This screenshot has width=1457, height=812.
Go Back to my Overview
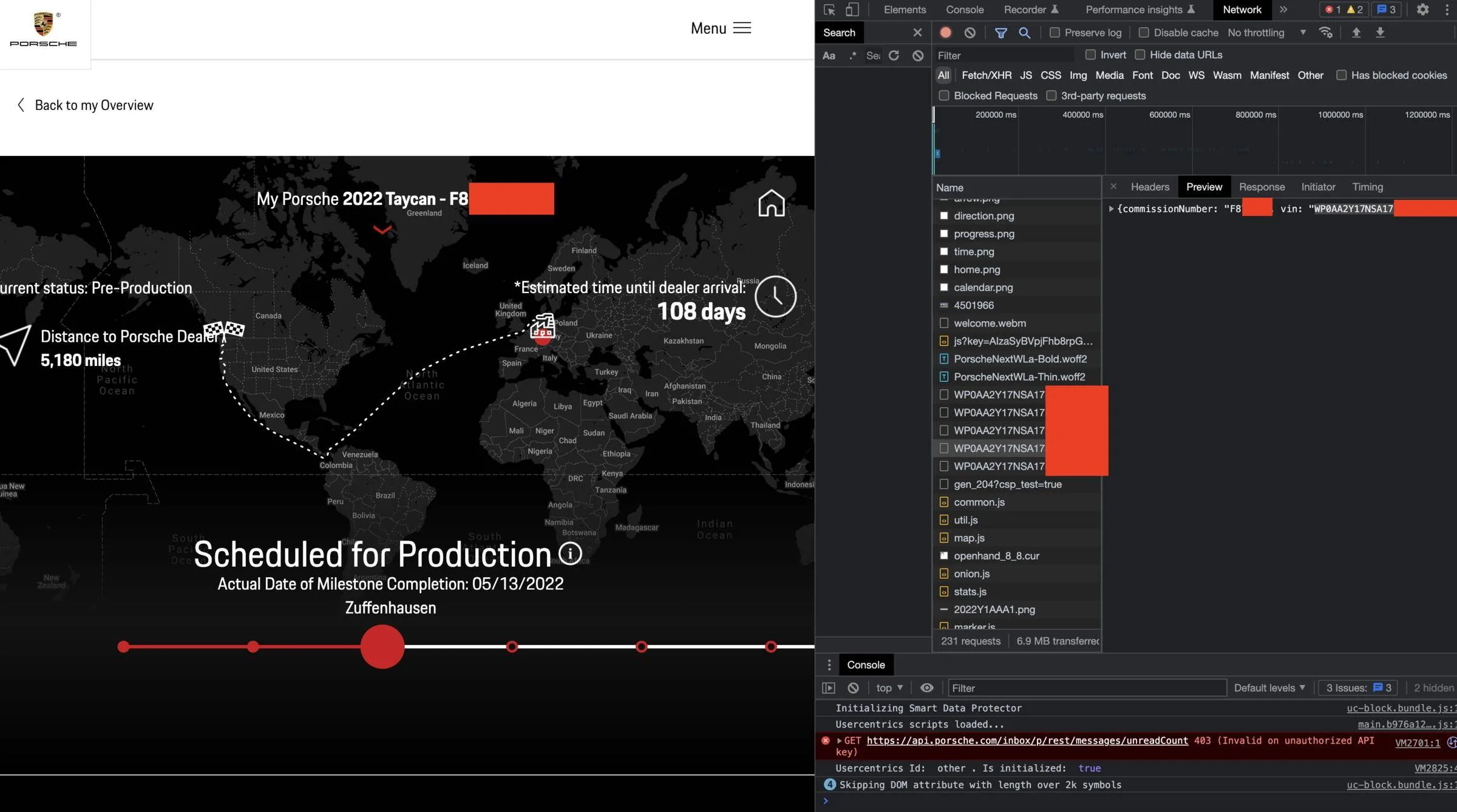85,106
